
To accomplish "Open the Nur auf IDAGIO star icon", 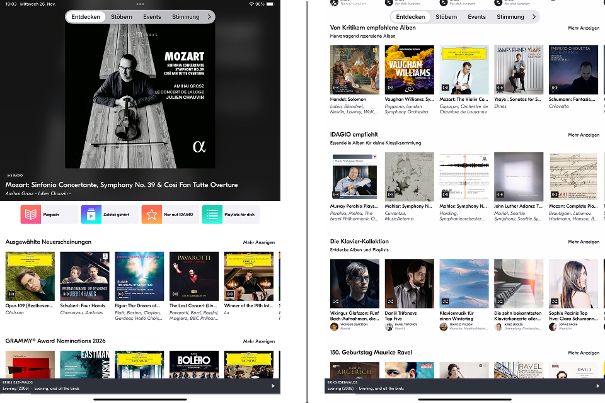I will pyautogui.click(x=152, y=215).
